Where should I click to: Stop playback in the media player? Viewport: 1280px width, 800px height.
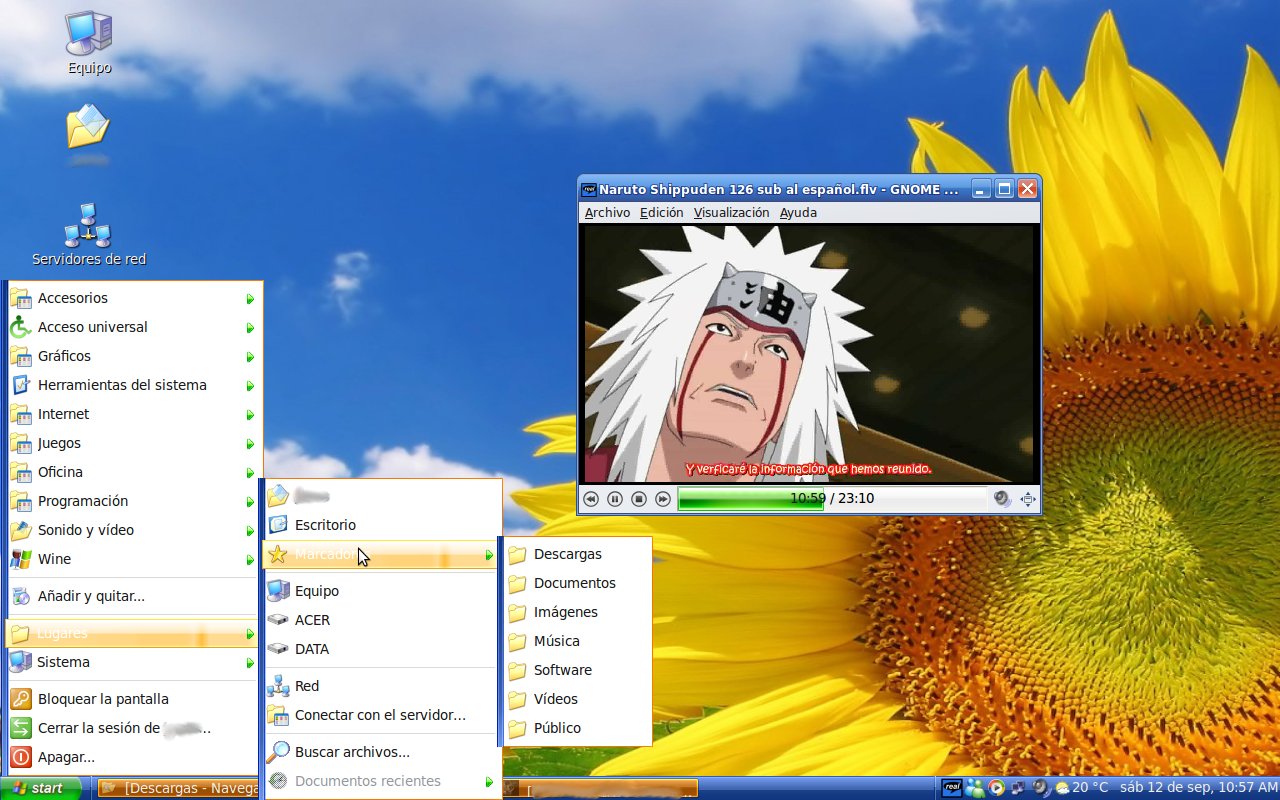coord(639,499)
